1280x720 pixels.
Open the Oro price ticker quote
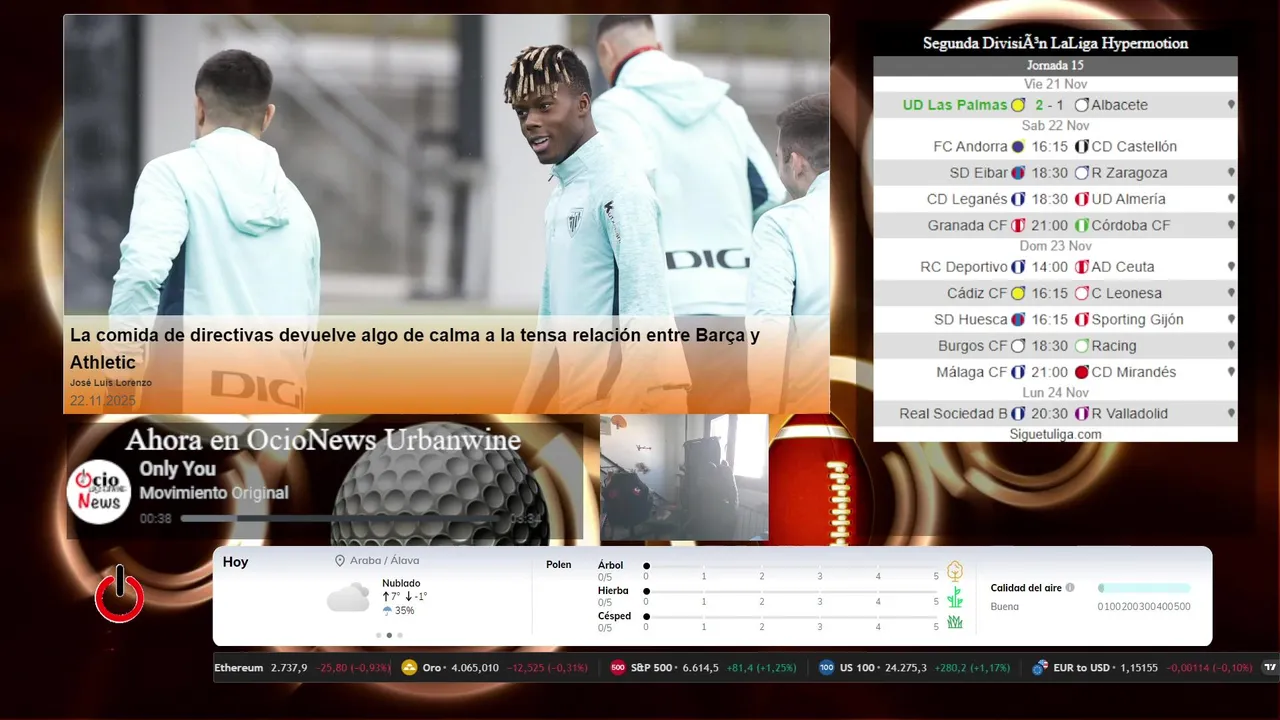coord(495,668)
